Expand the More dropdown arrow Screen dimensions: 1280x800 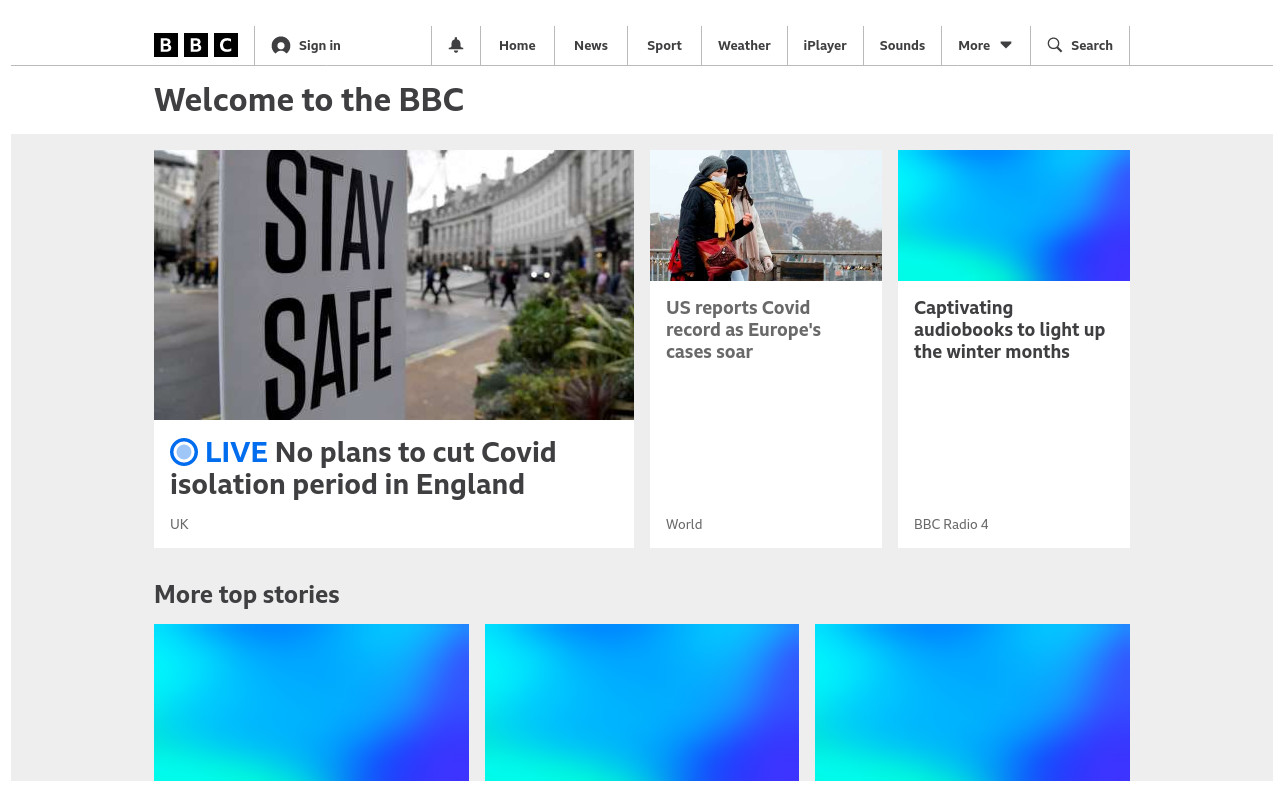point(1006,45)
